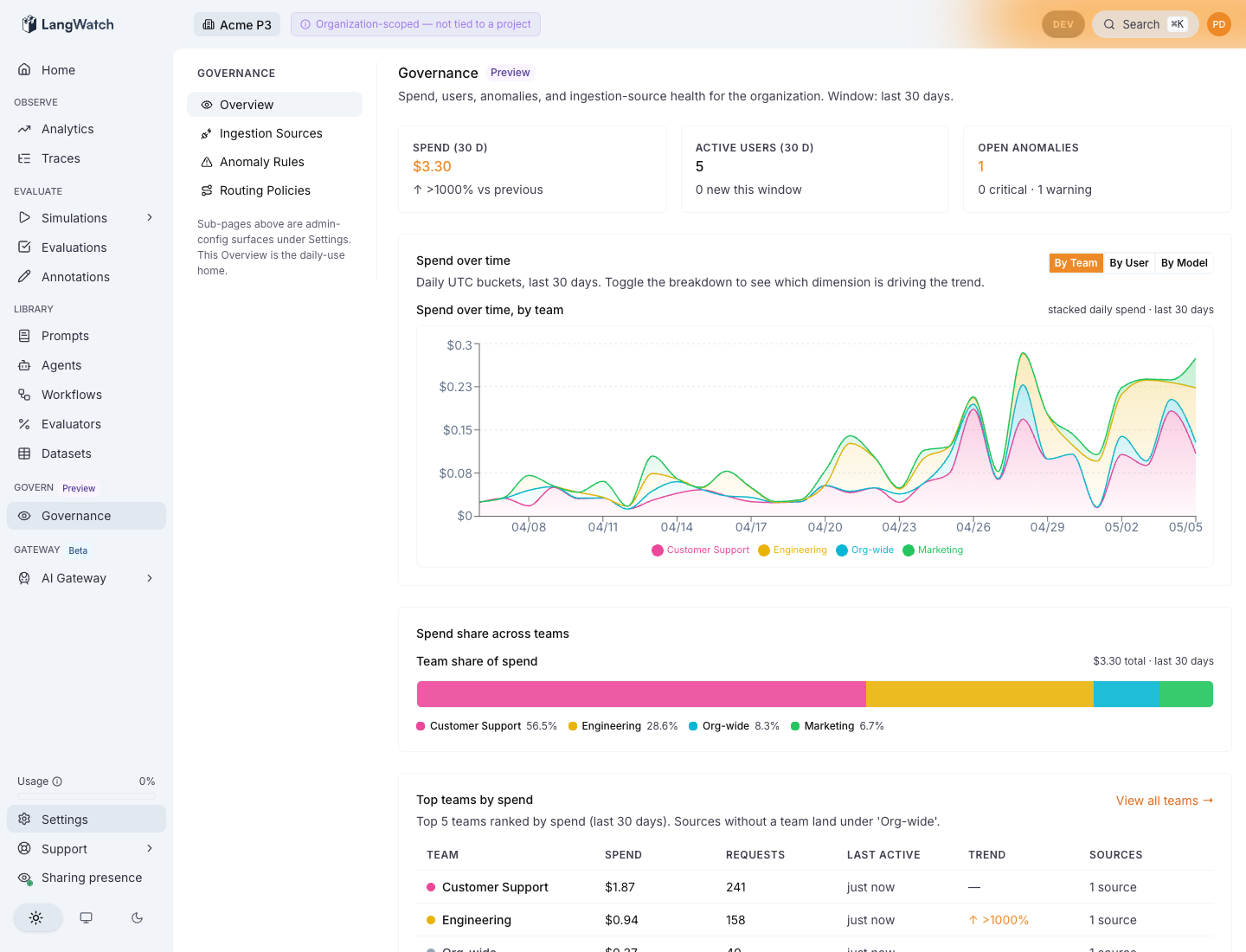Switch to light theme sun toggle
Viewport: 1246px width, 952px height.
36,918
